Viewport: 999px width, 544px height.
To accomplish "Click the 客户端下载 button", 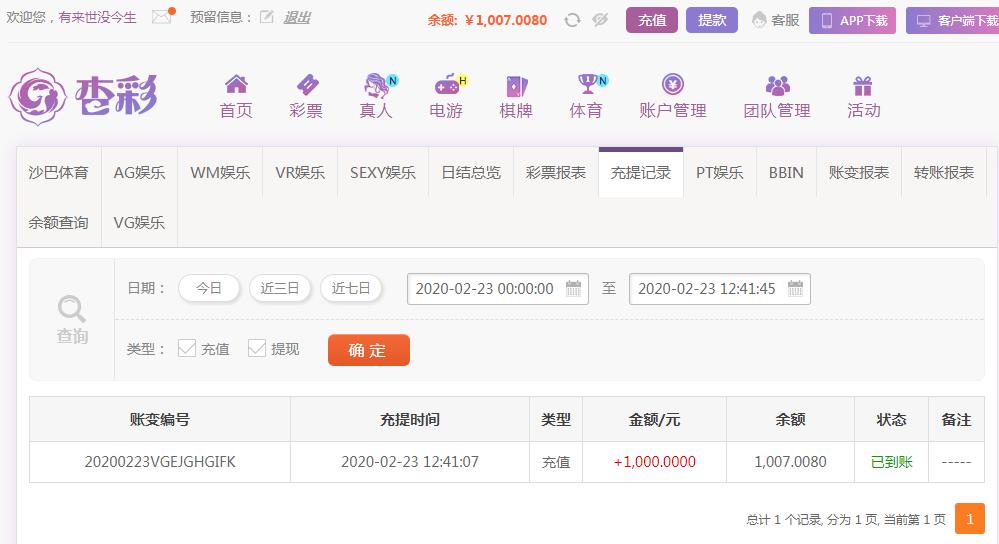I will coord(952,20).
